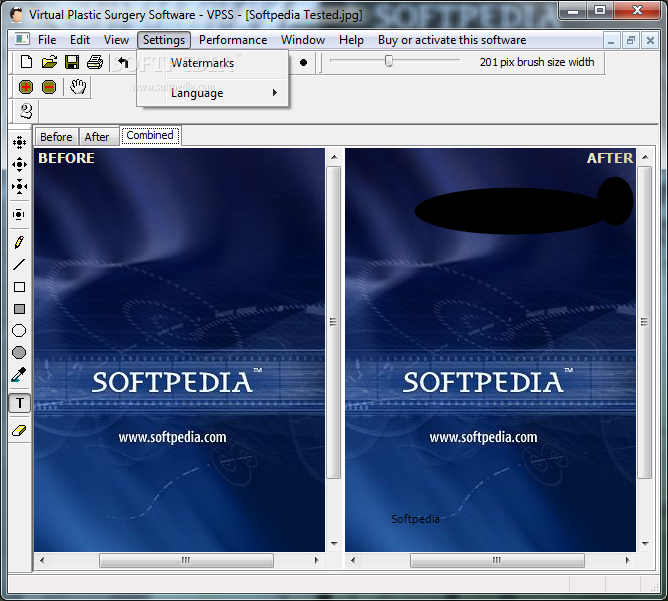Click scroll left arrow of After pane
Viewport: 668px width, 601px height.
[x=353, y=560]
